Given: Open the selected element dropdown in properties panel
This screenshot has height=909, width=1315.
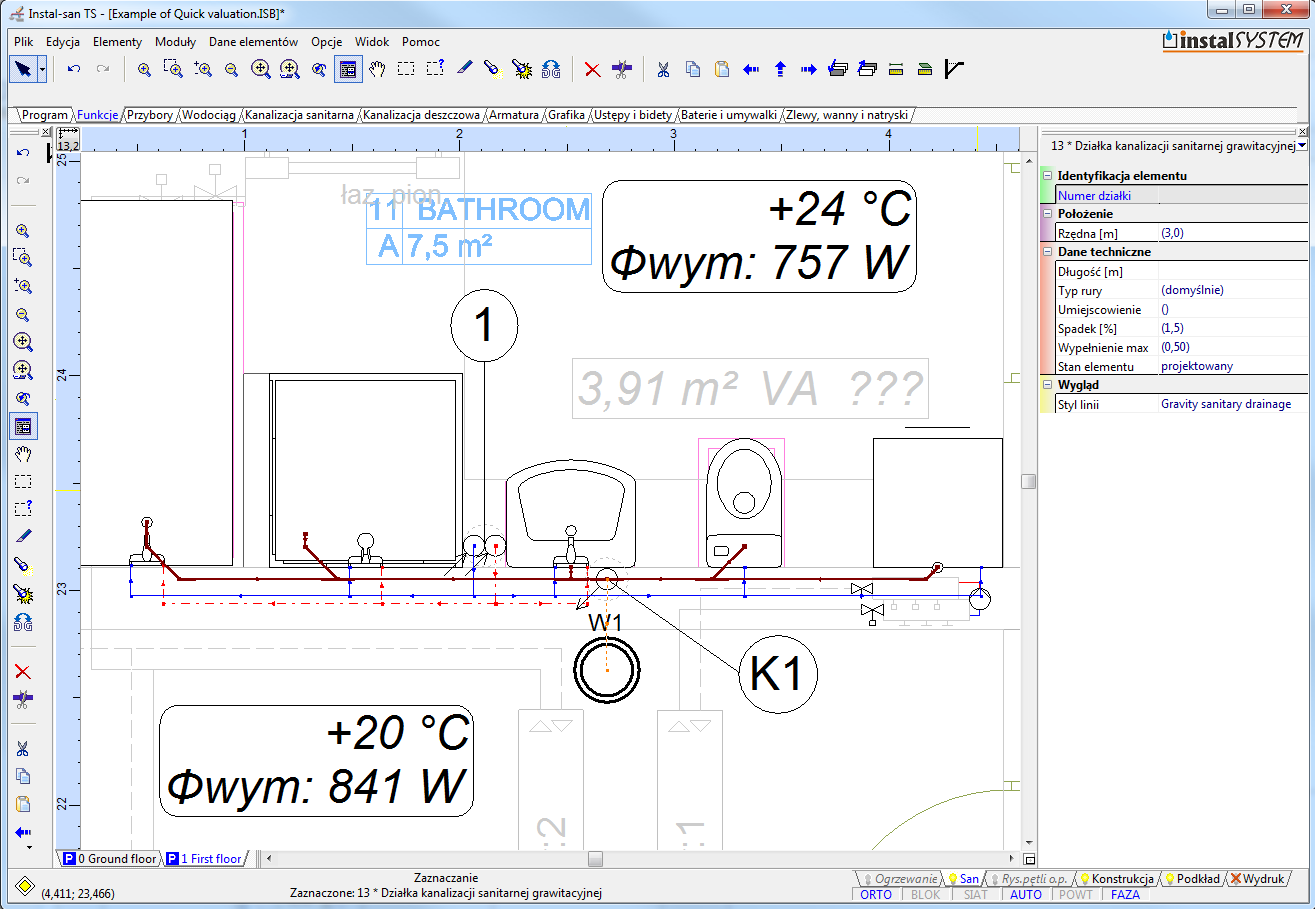Looking at the screenshot, I should [1301, 146].
